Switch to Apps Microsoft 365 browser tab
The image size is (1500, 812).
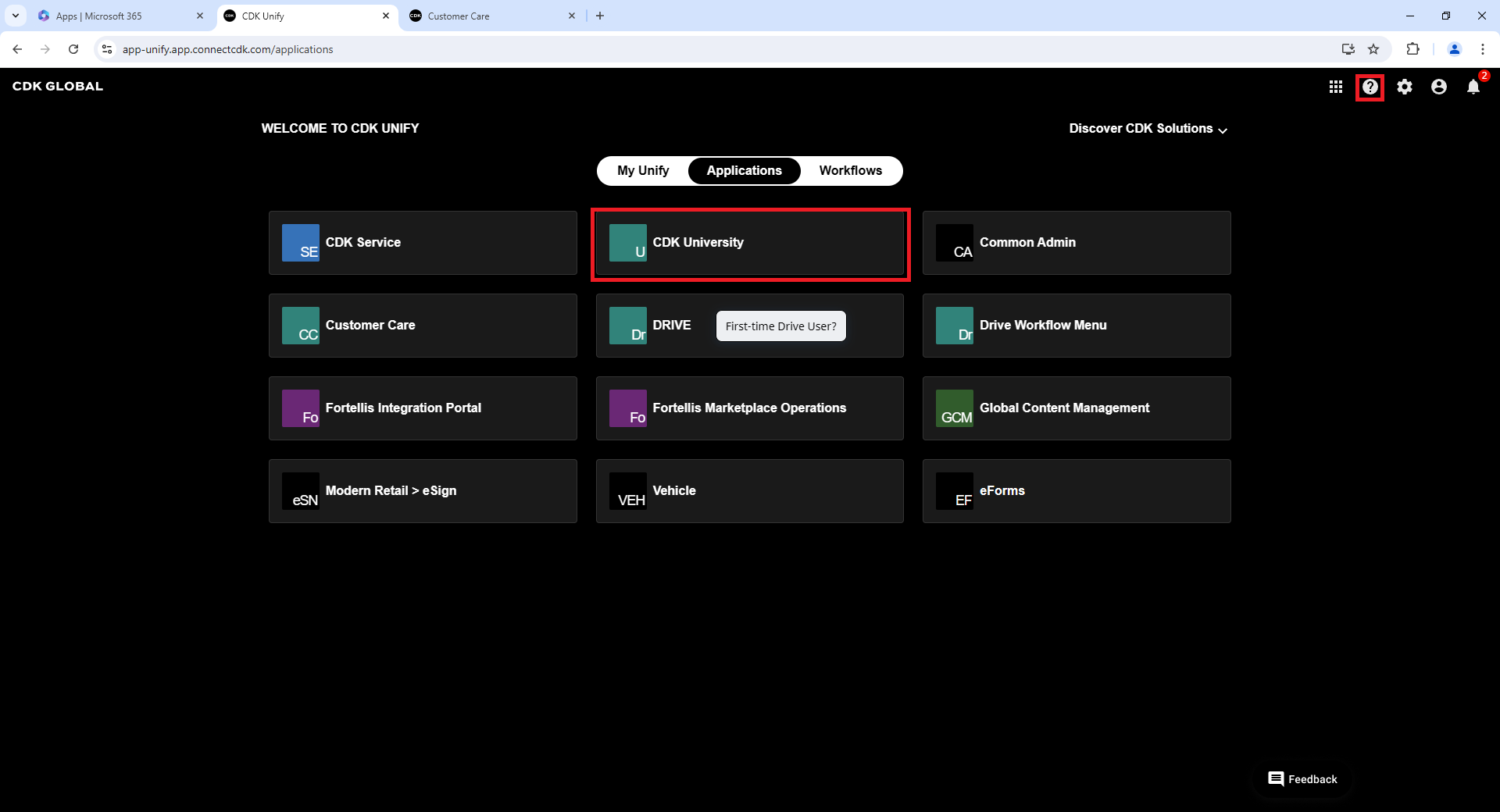(x=121, y=16)
